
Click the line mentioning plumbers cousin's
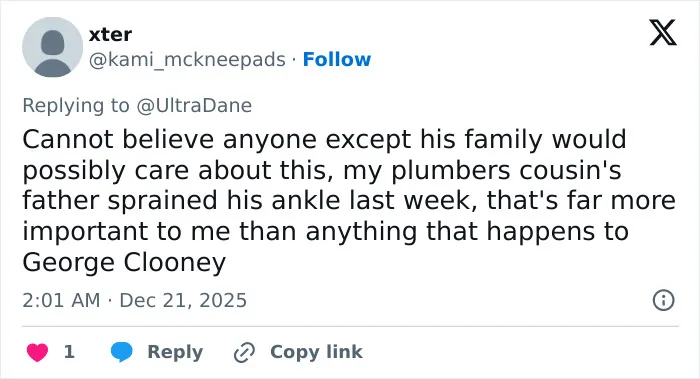click(322, 171)
